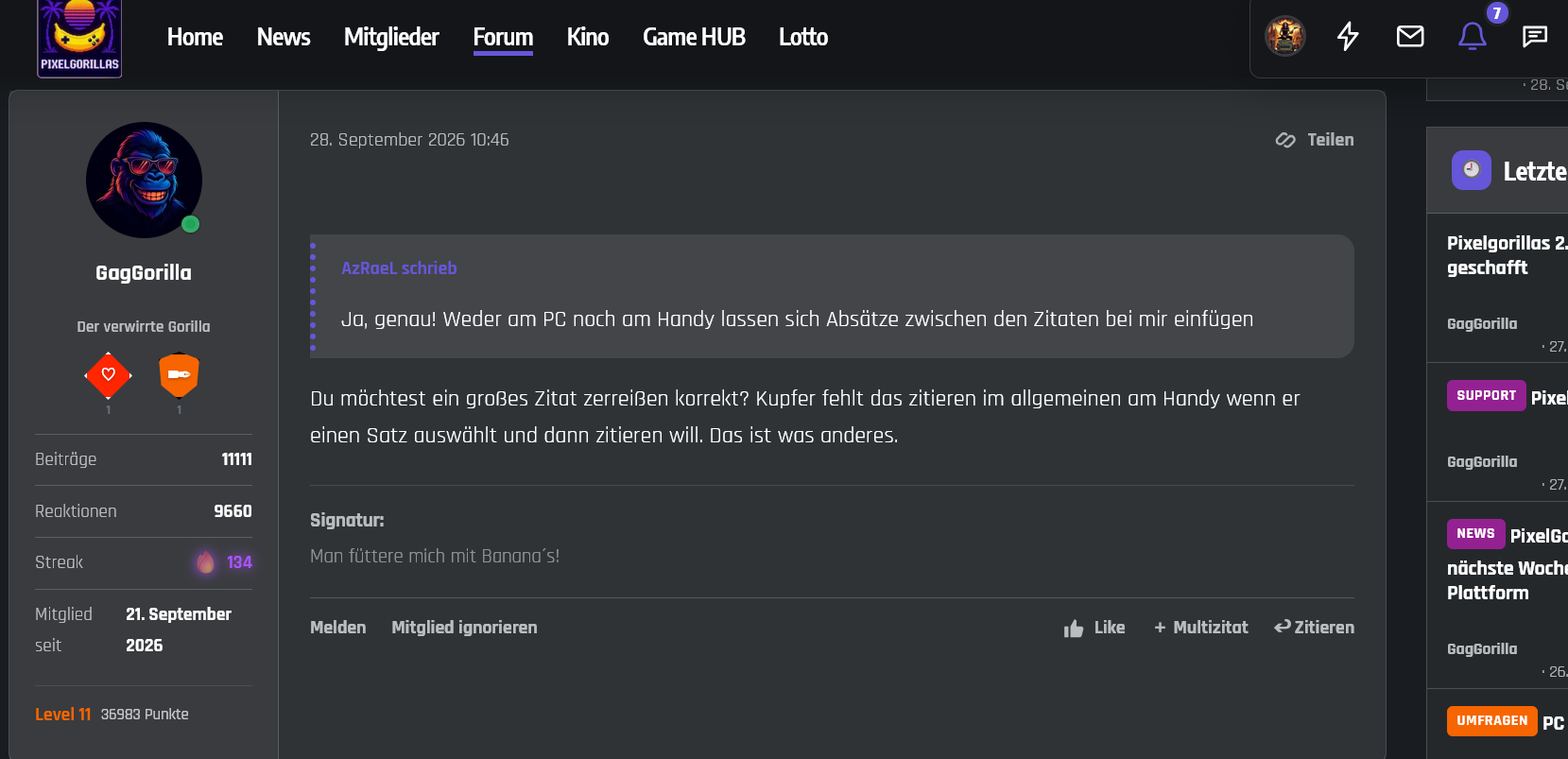
Task: Share the post via Teilen
Action: coord(1315,140)
